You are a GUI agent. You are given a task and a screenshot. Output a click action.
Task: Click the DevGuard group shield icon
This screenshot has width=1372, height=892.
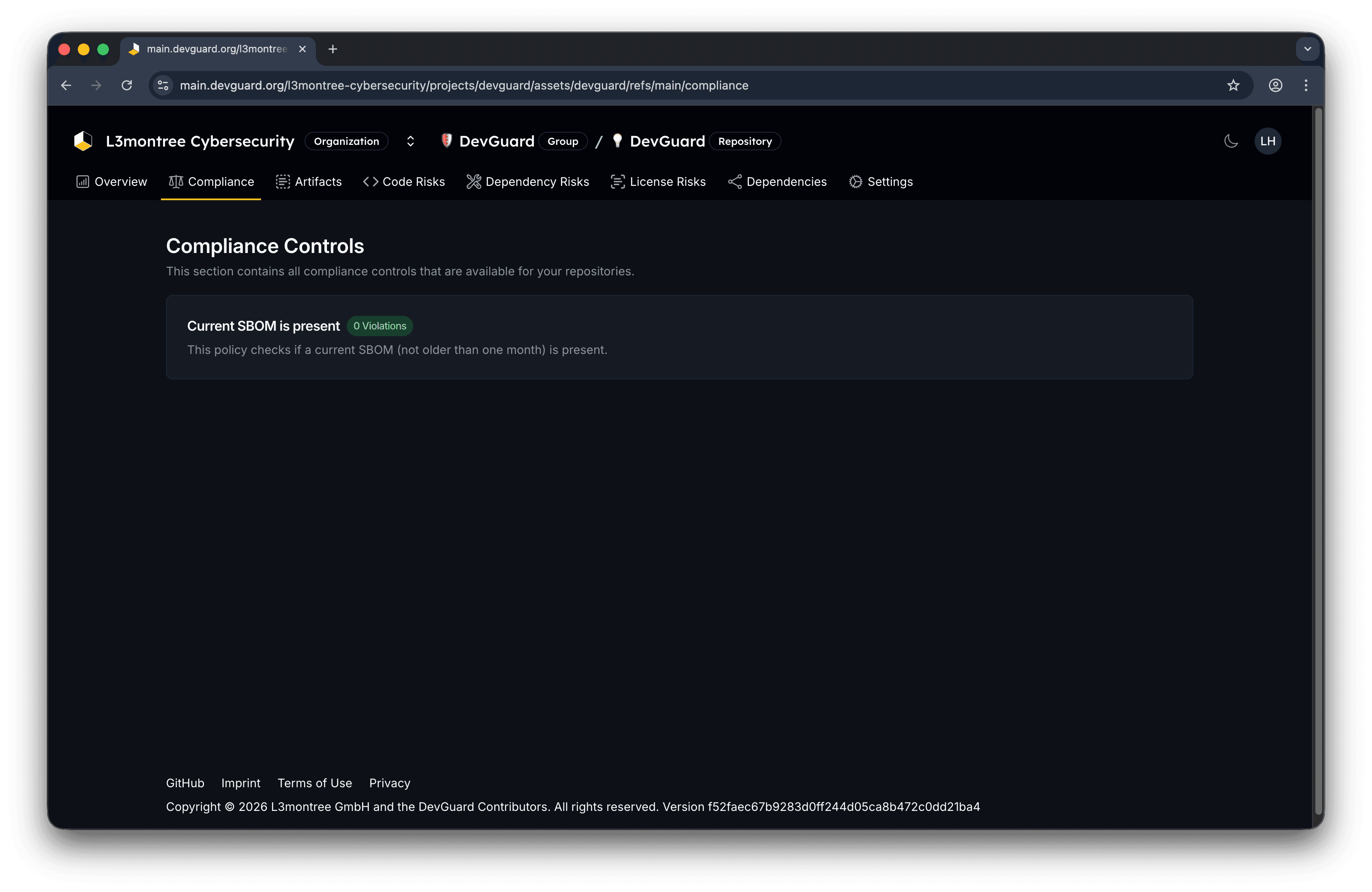coord(447,141)
